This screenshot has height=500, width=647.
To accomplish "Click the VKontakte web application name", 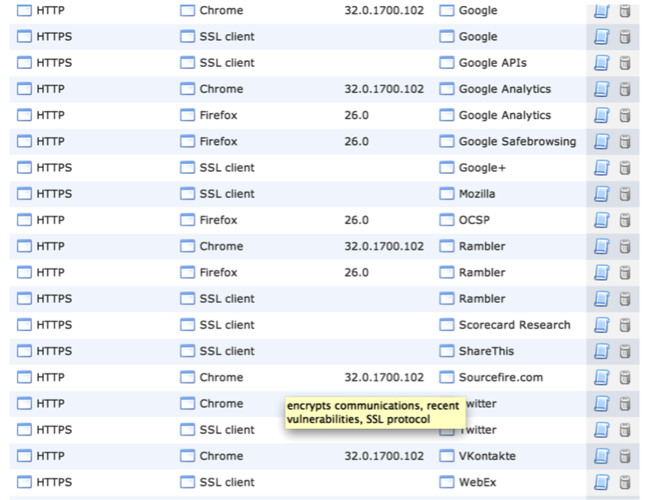I will 487,456.
